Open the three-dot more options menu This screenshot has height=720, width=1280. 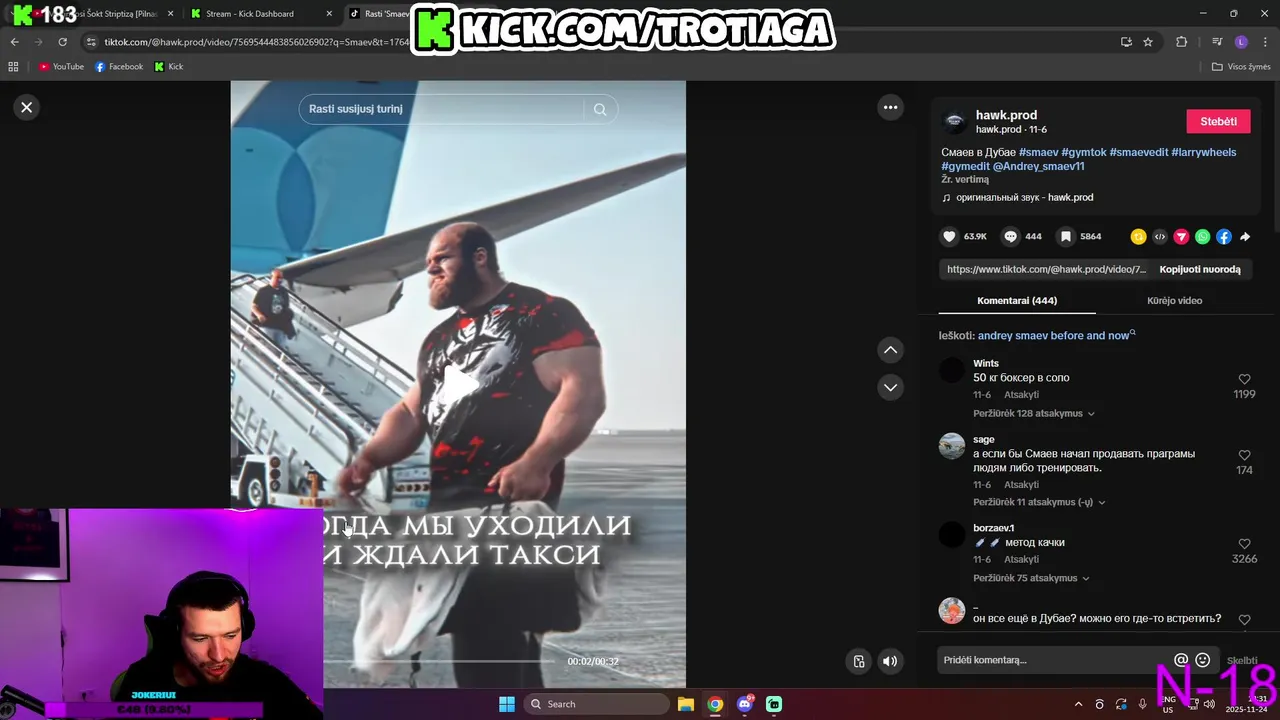(x=890, y=107)
